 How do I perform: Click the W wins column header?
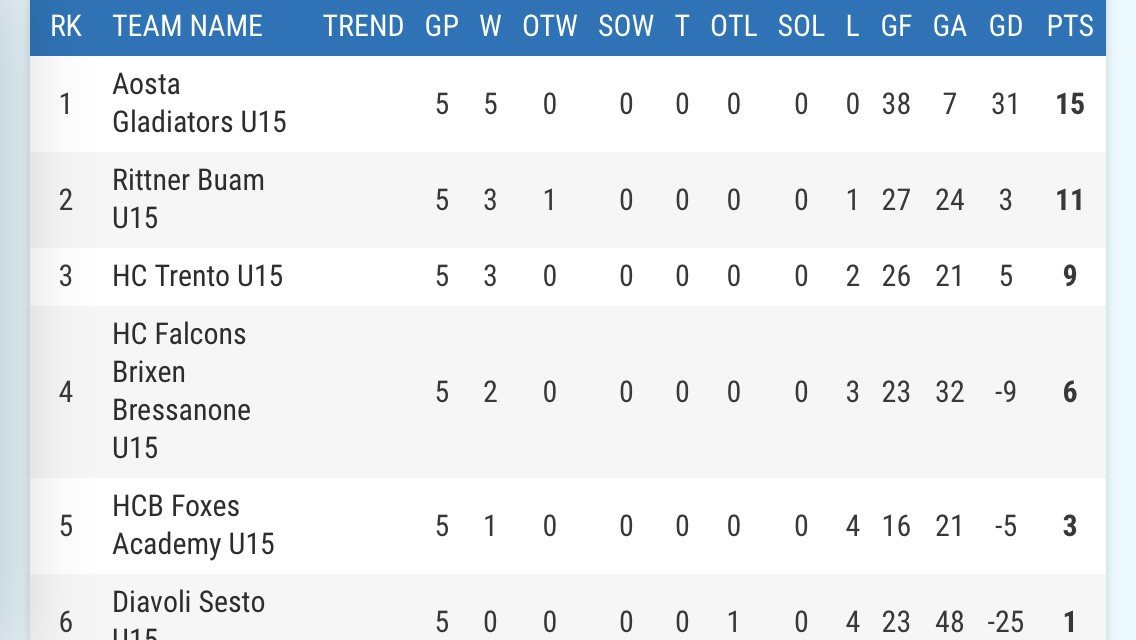(x=490, y=26)
